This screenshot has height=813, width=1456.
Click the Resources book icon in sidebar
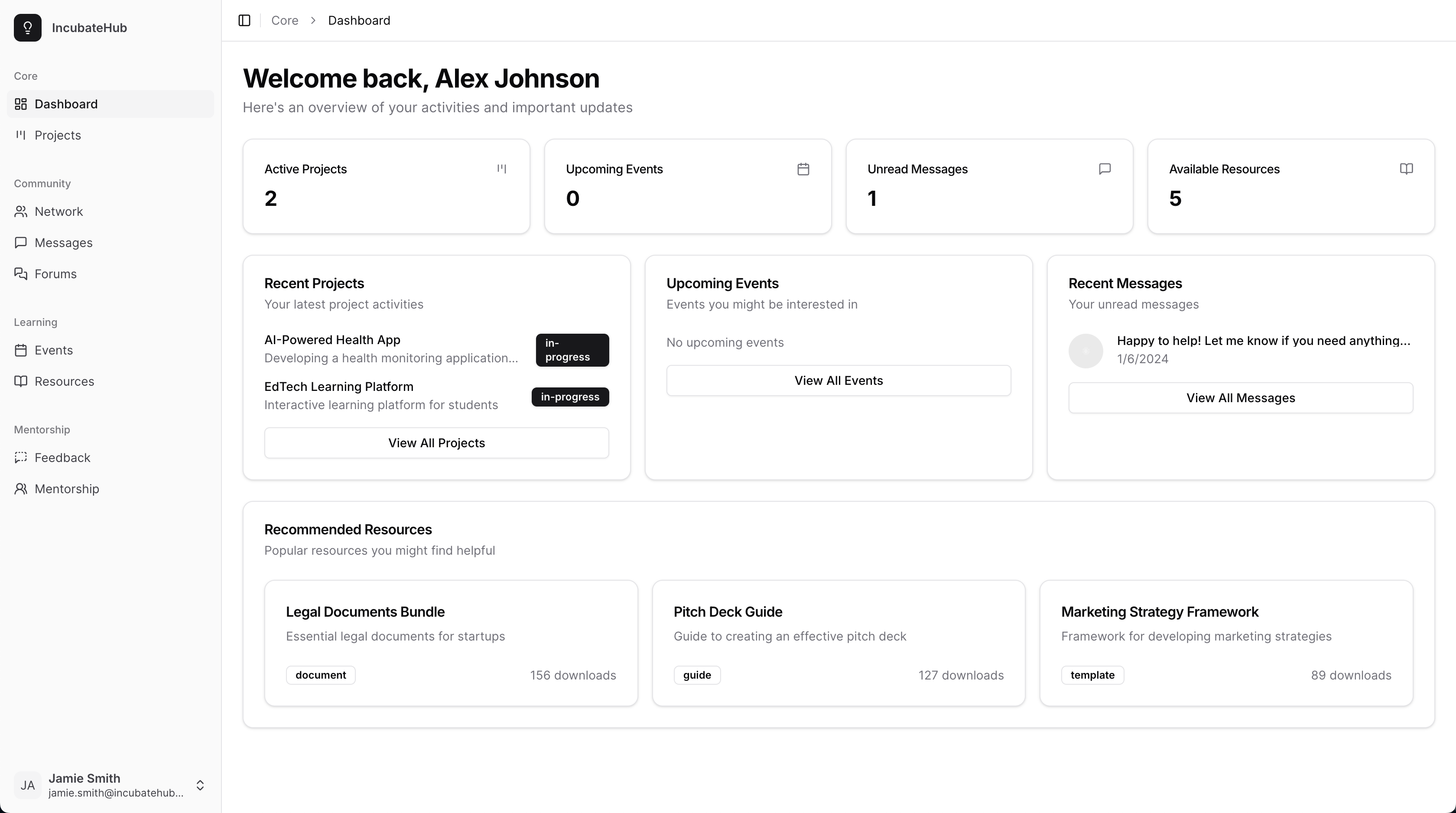[21, 381]
